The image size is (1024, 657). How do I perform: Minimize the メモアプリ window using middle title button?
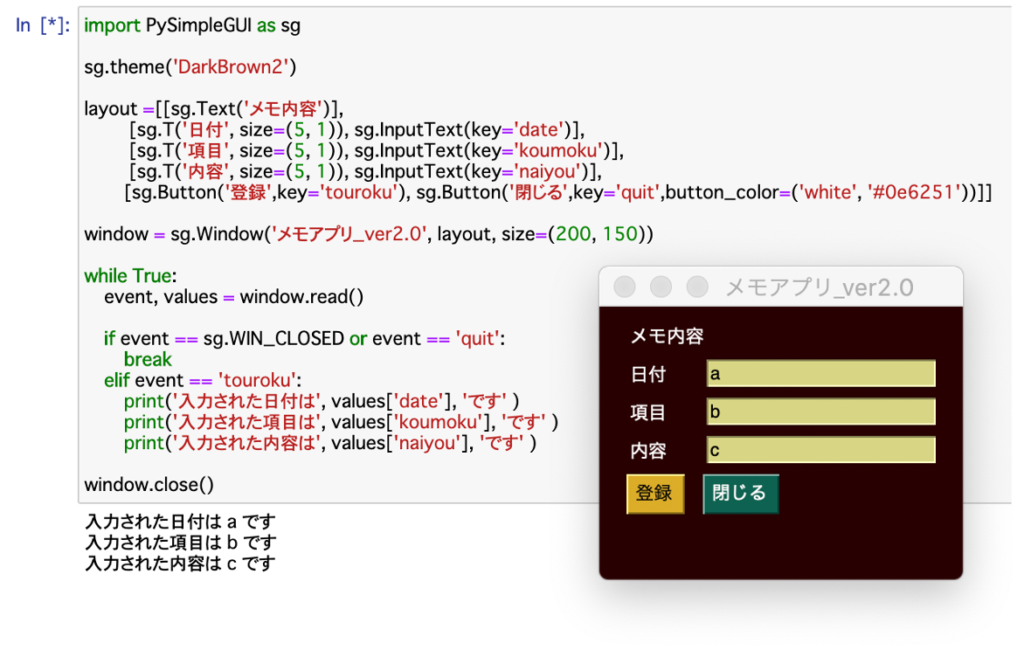(x=660, y=287)
